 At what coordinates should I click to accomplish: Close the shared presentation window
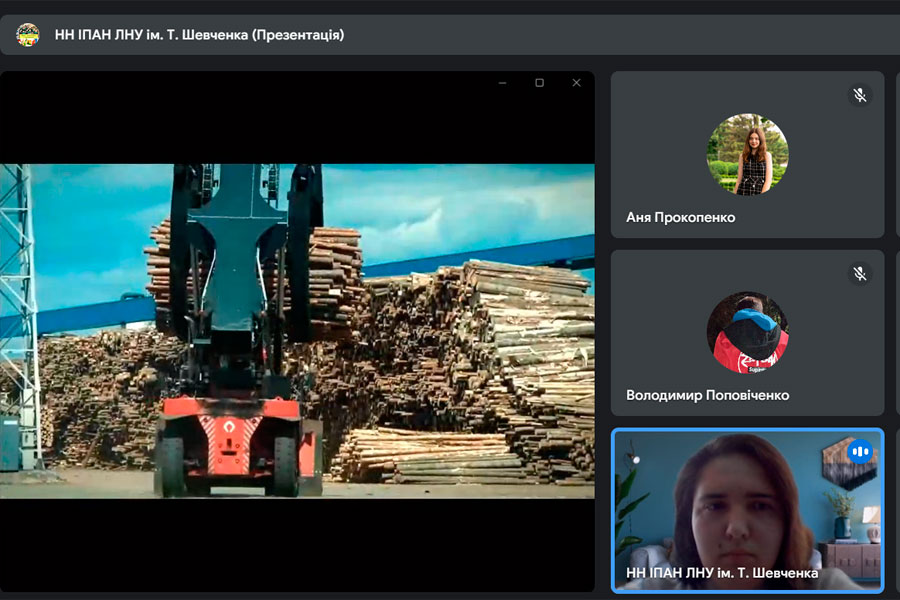(x=576, y=83)
